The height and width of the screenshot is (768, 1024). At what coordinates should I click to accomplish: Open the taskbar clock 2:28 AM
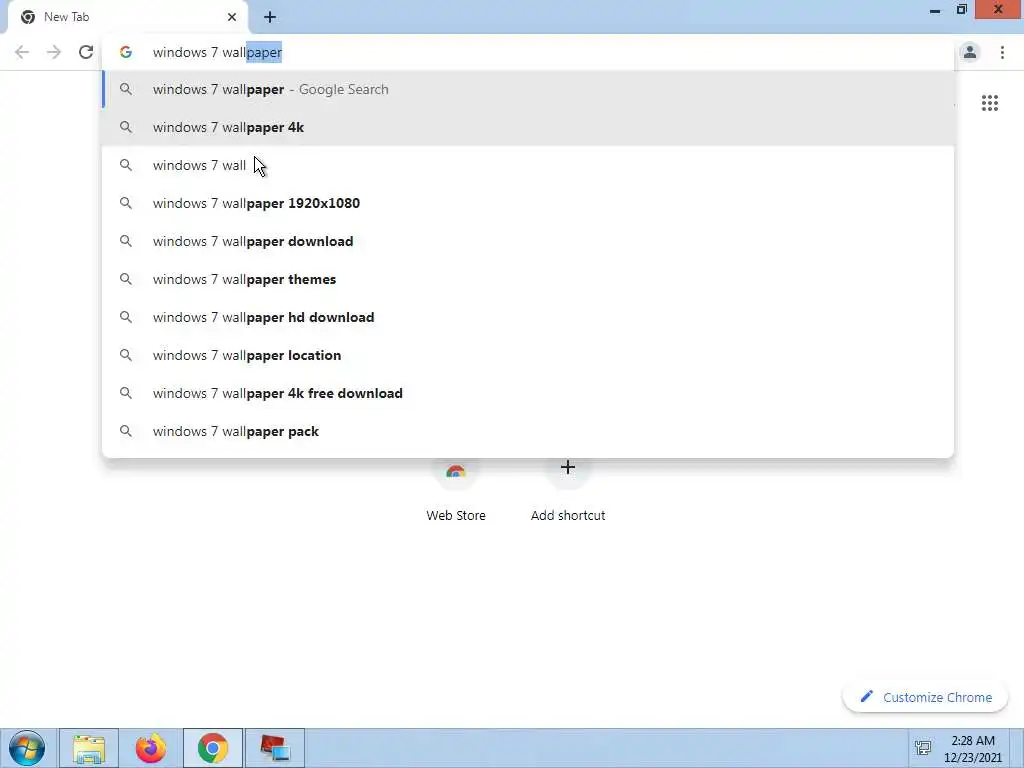[972, 748]
